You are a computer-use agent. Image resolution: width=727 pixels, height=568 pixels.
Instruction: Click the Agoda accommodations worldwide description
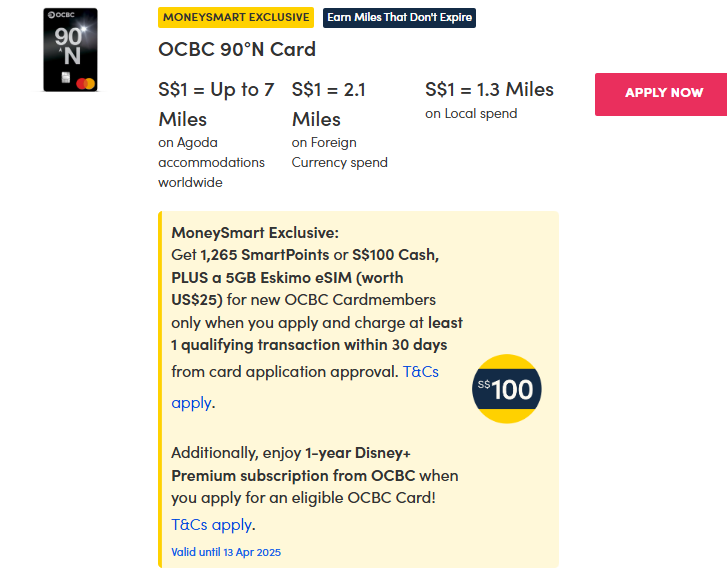click(x=211, y=162)
